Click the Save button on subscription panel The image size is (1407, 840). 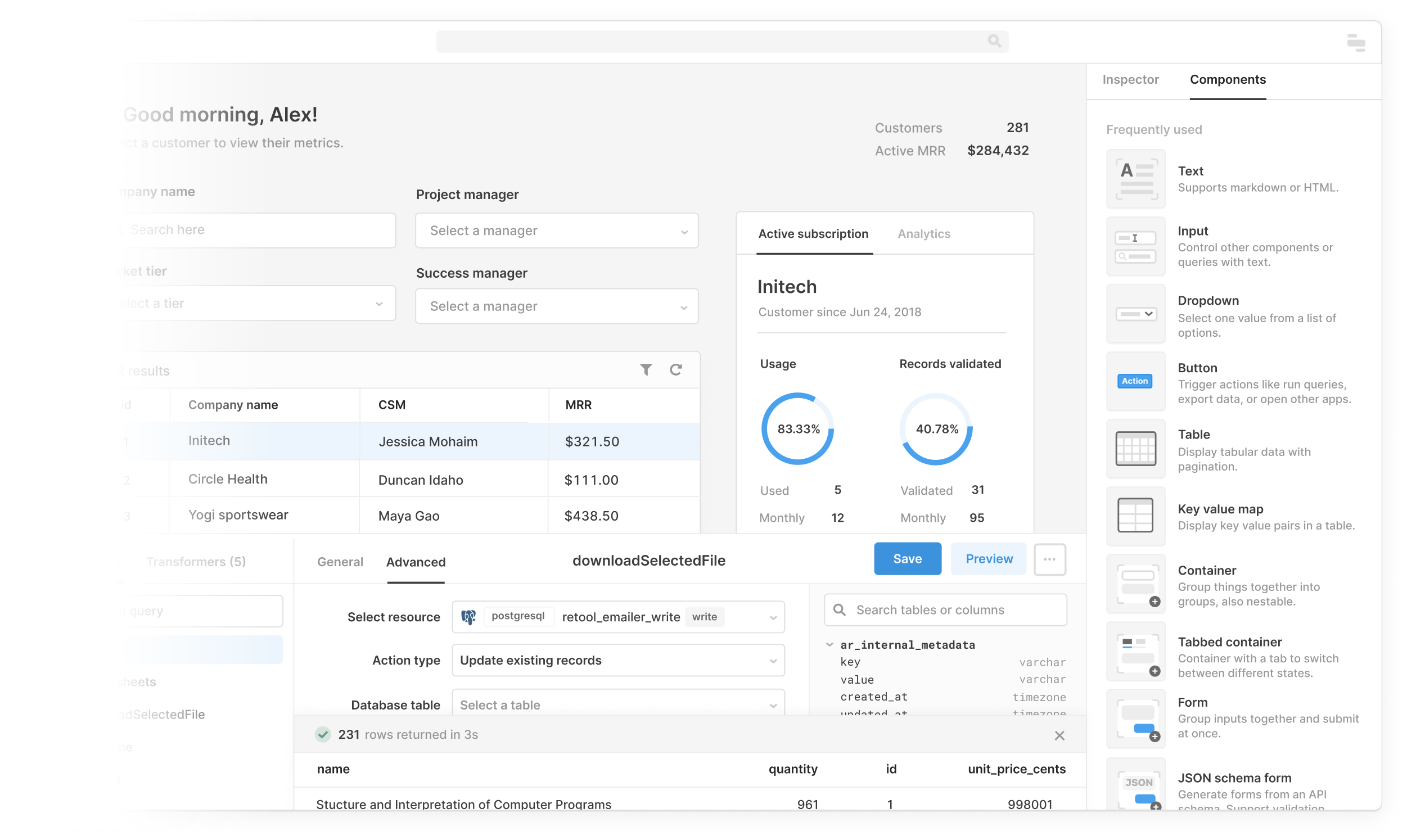907,558
